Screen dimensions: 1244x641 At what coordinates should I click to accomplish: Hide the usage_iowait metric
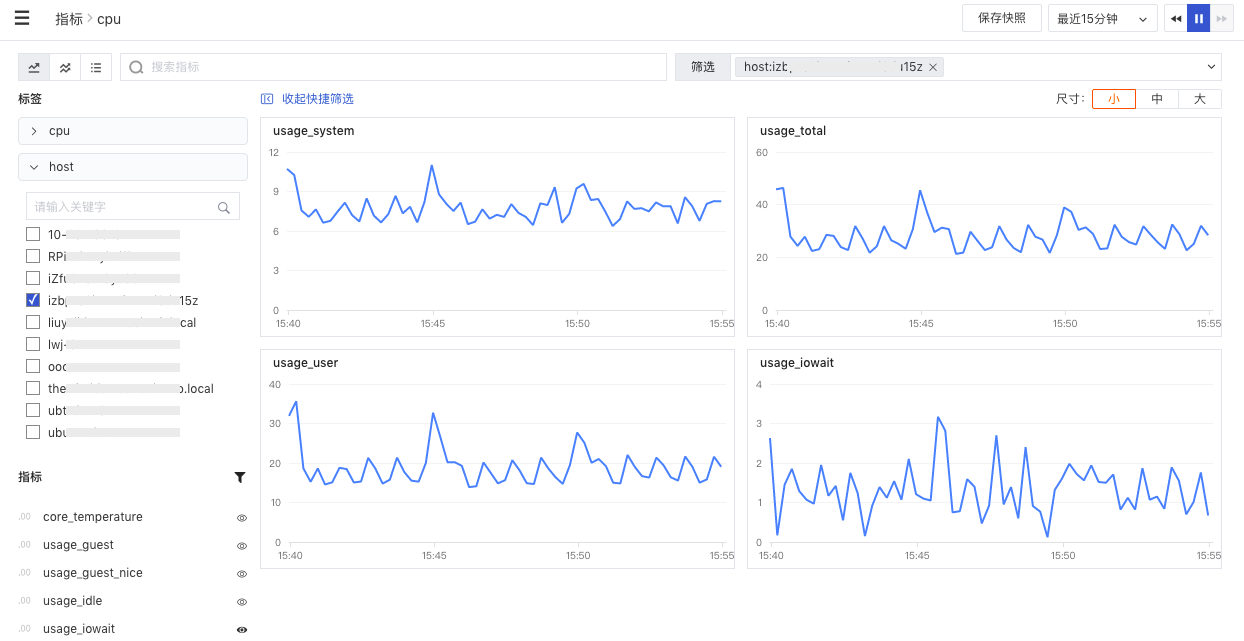pos(241,630)
